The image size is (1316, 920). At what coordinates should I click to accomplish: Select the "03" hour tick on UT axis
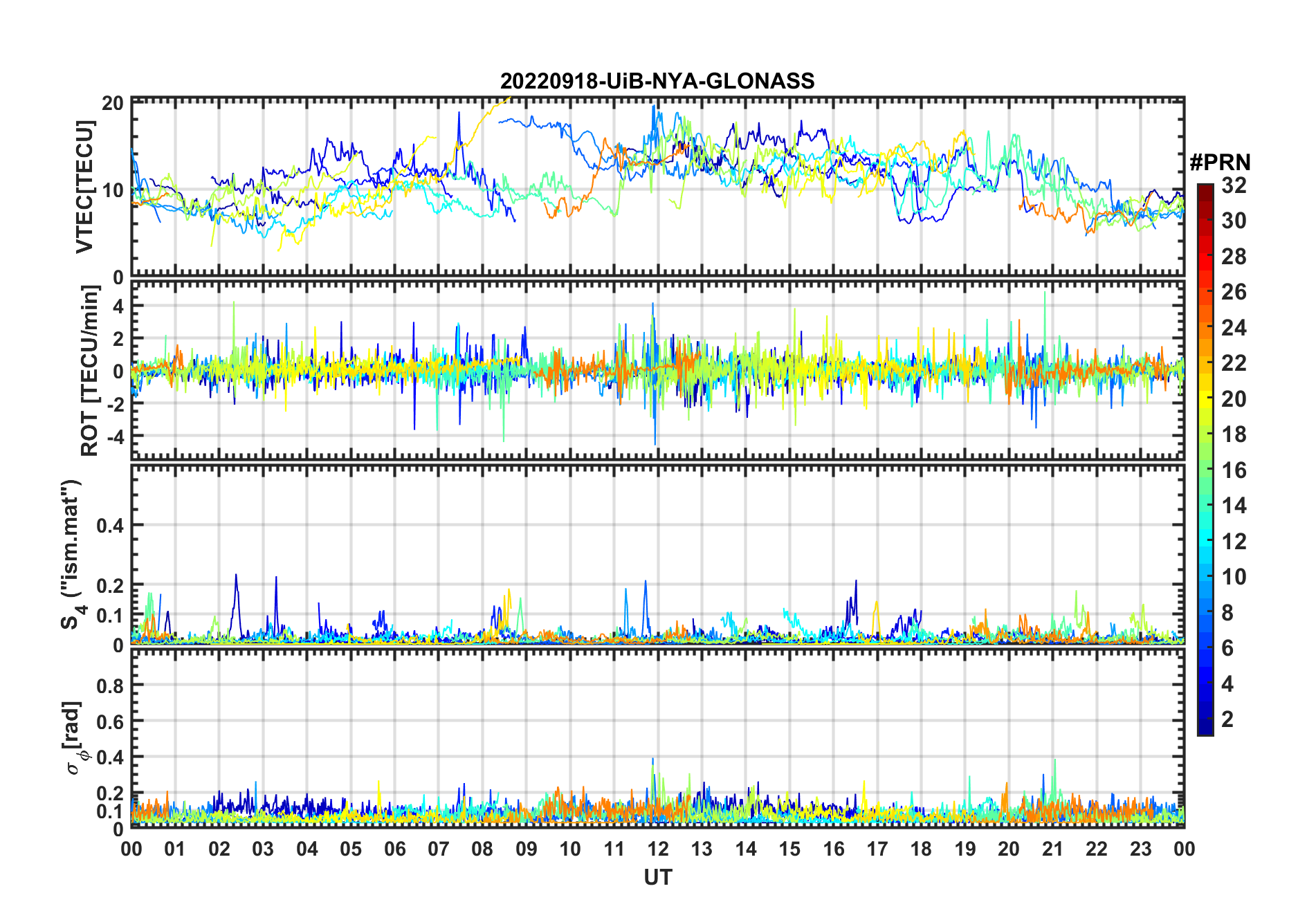pyautogui.click(x=263, y=849)
